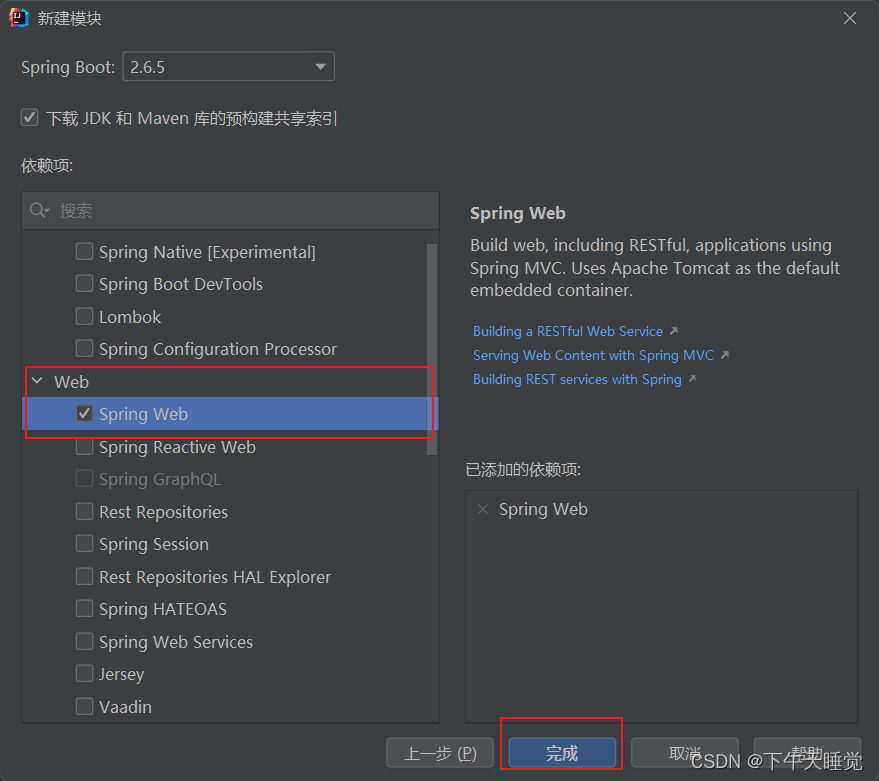Enable Spring Session dependency
Image resolution: width=879 pixels, height=781 pixels.
84,544
